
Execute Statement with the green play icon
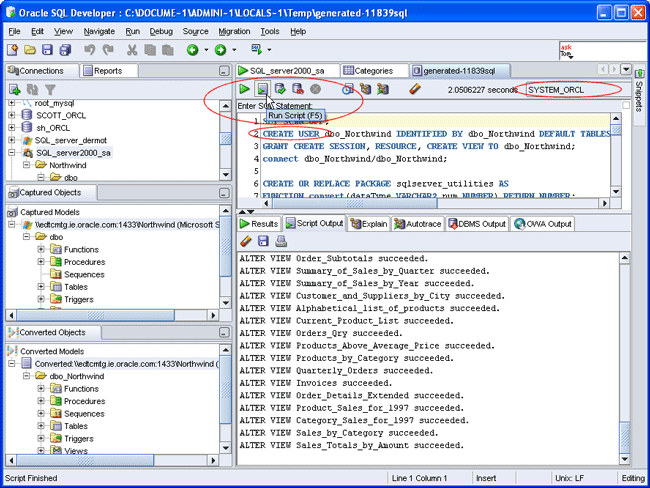point(244,89)
